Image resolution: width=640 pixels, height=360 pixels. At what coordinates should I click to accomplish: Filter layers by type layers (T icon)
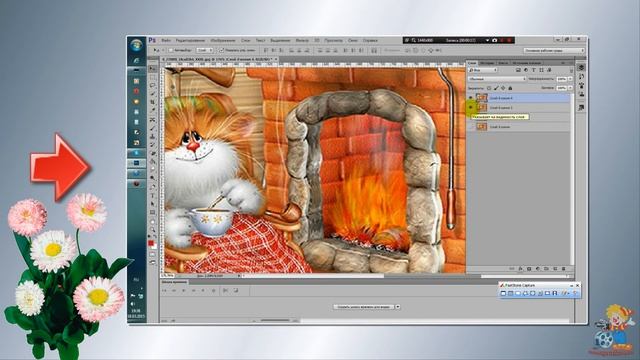534,70
